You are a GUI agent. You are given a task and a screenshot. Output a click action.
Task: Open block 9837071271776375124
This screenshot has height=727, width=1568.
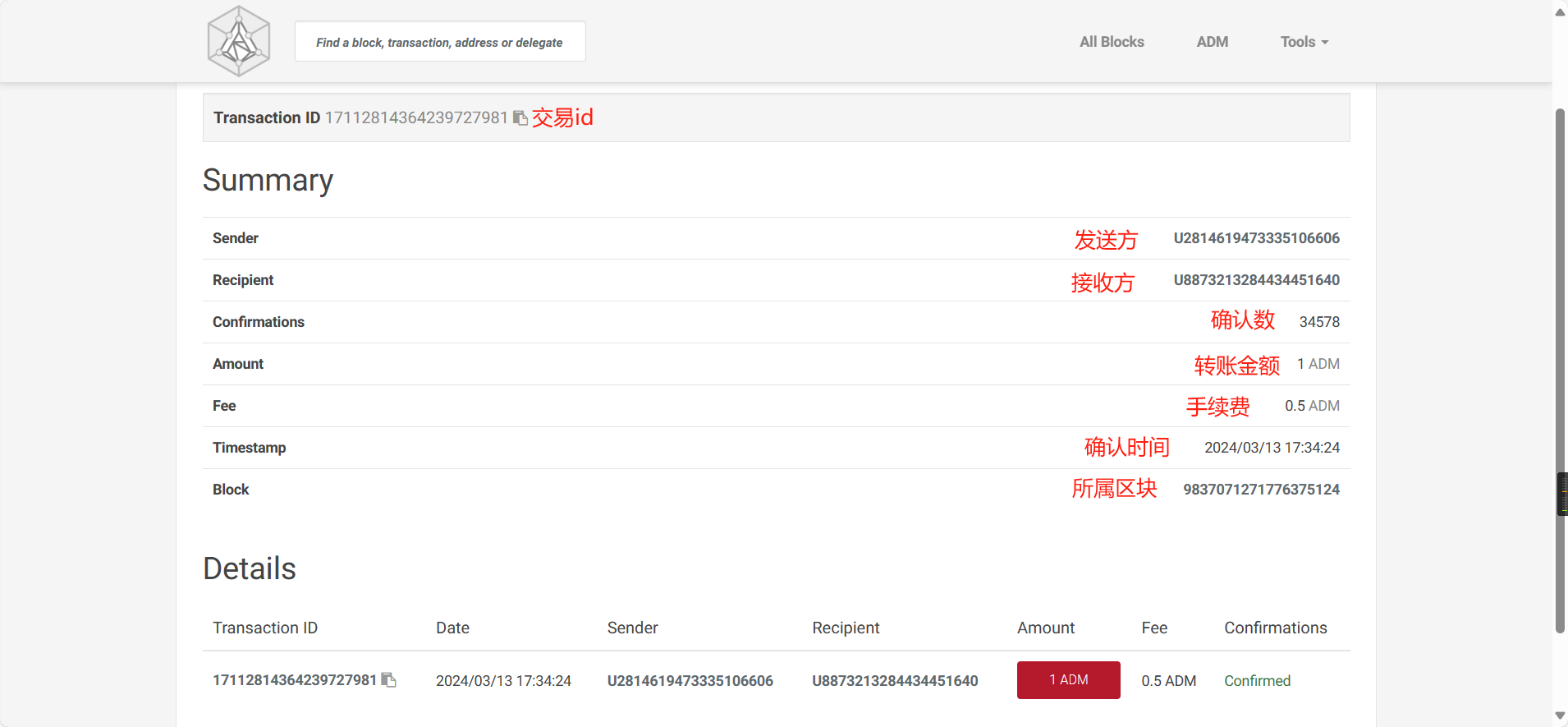click(x=1261, y=490)
